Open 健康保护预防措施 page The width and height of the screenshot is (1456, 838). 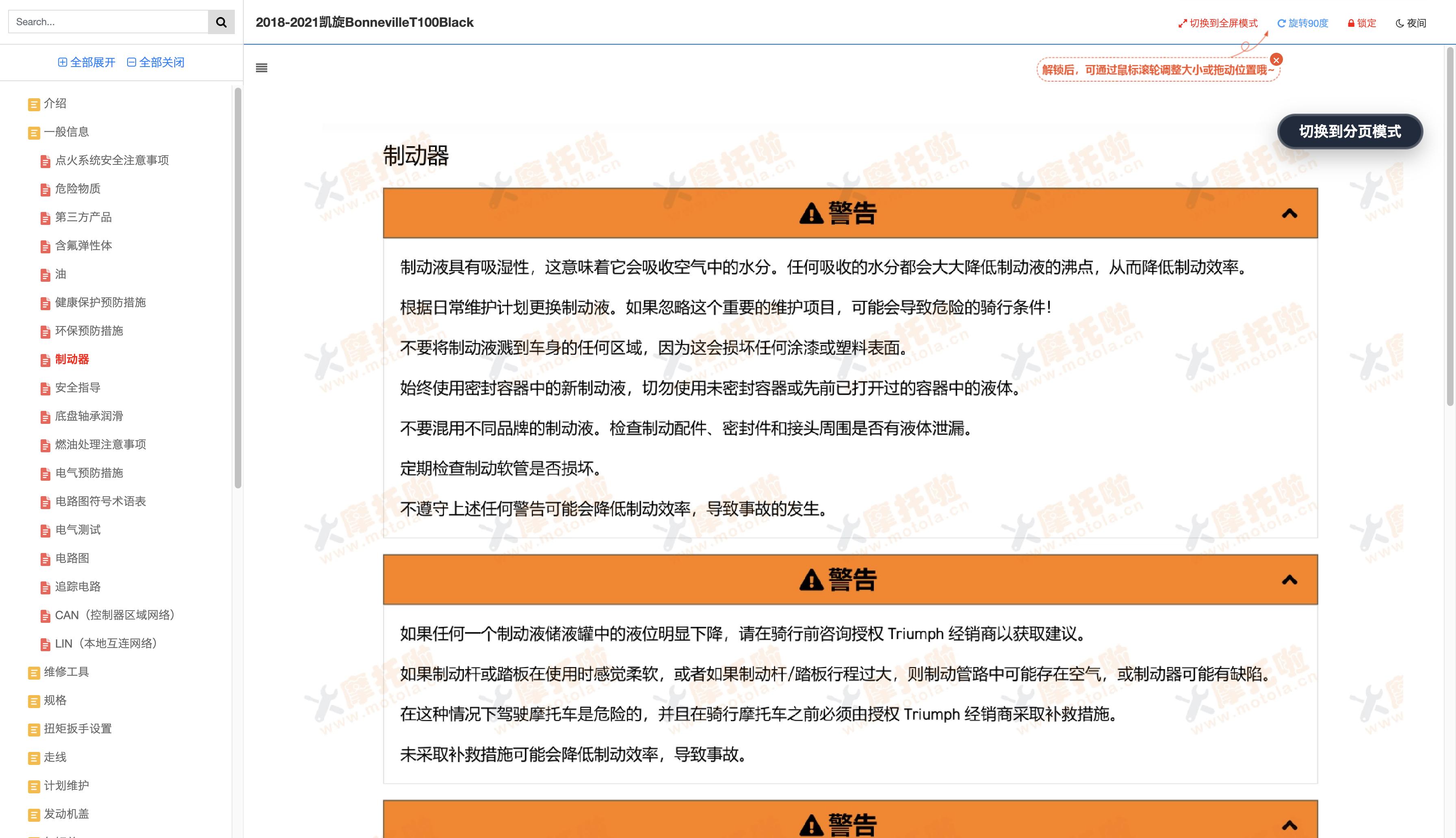coord(101,302)
